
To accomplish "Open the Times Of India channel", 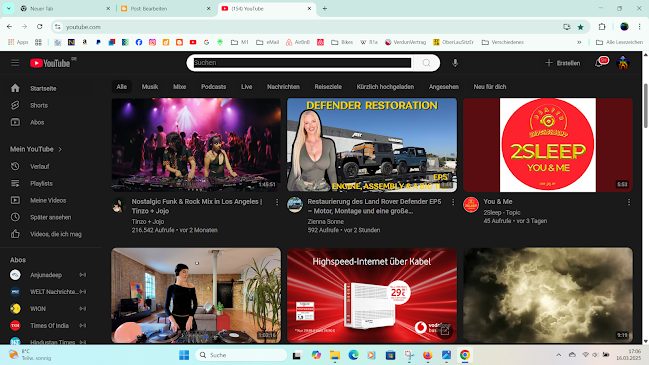I will pos(50,326).
